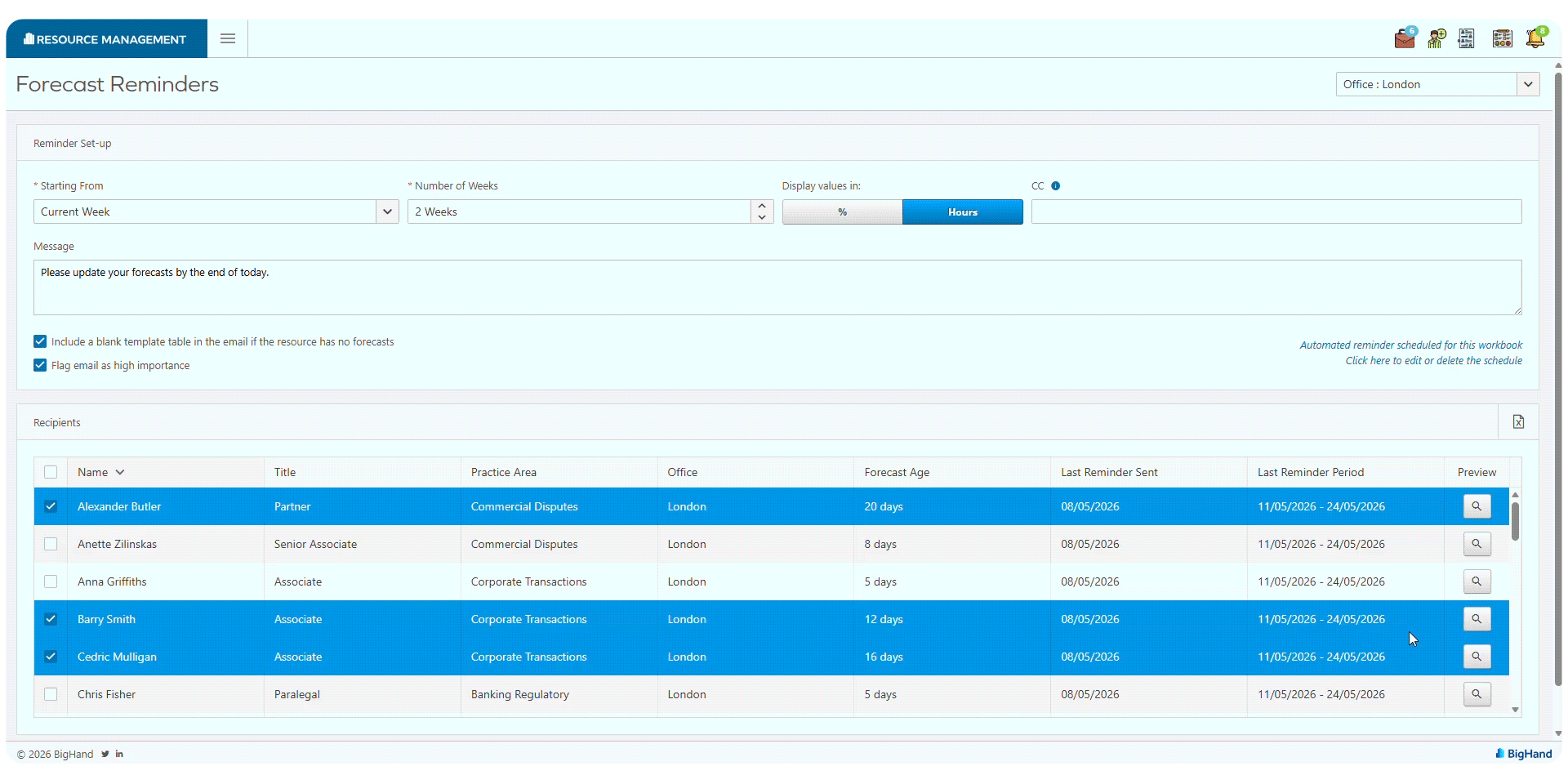The width and height of the screenshot is (1568, 784).
Task: Uncheck Alexander Butler row checkbox
Action: pyautogui.click(x=51, y=506)
